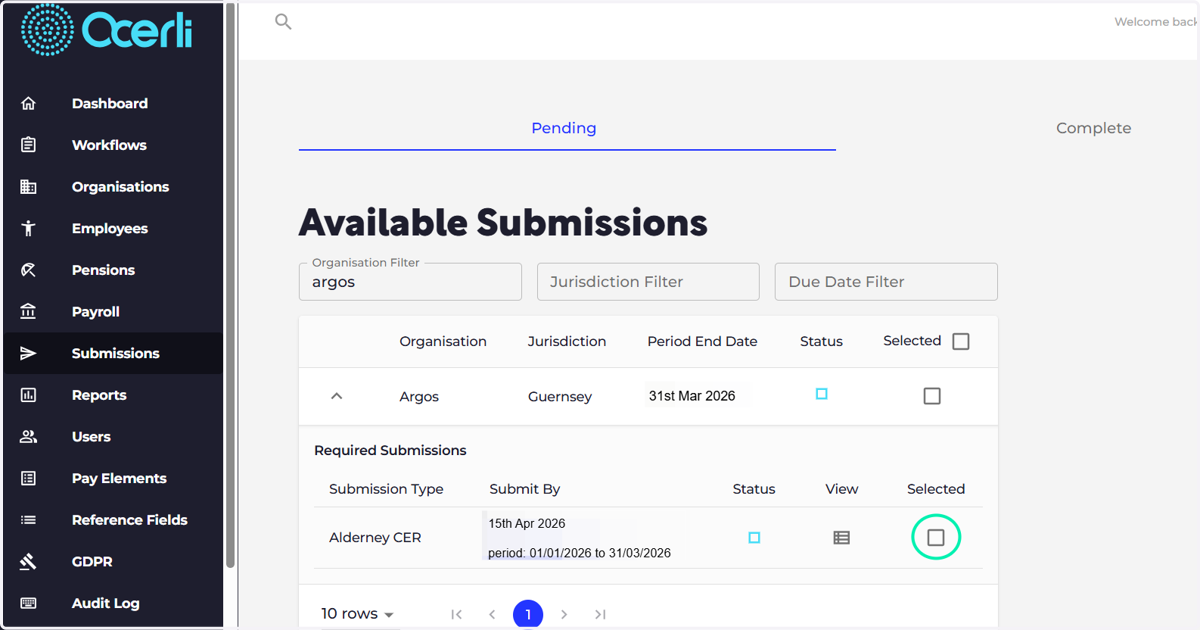Click the Due Date Filter field
1200x630 pixels.
pyautogui.click(x=886, y=282)
